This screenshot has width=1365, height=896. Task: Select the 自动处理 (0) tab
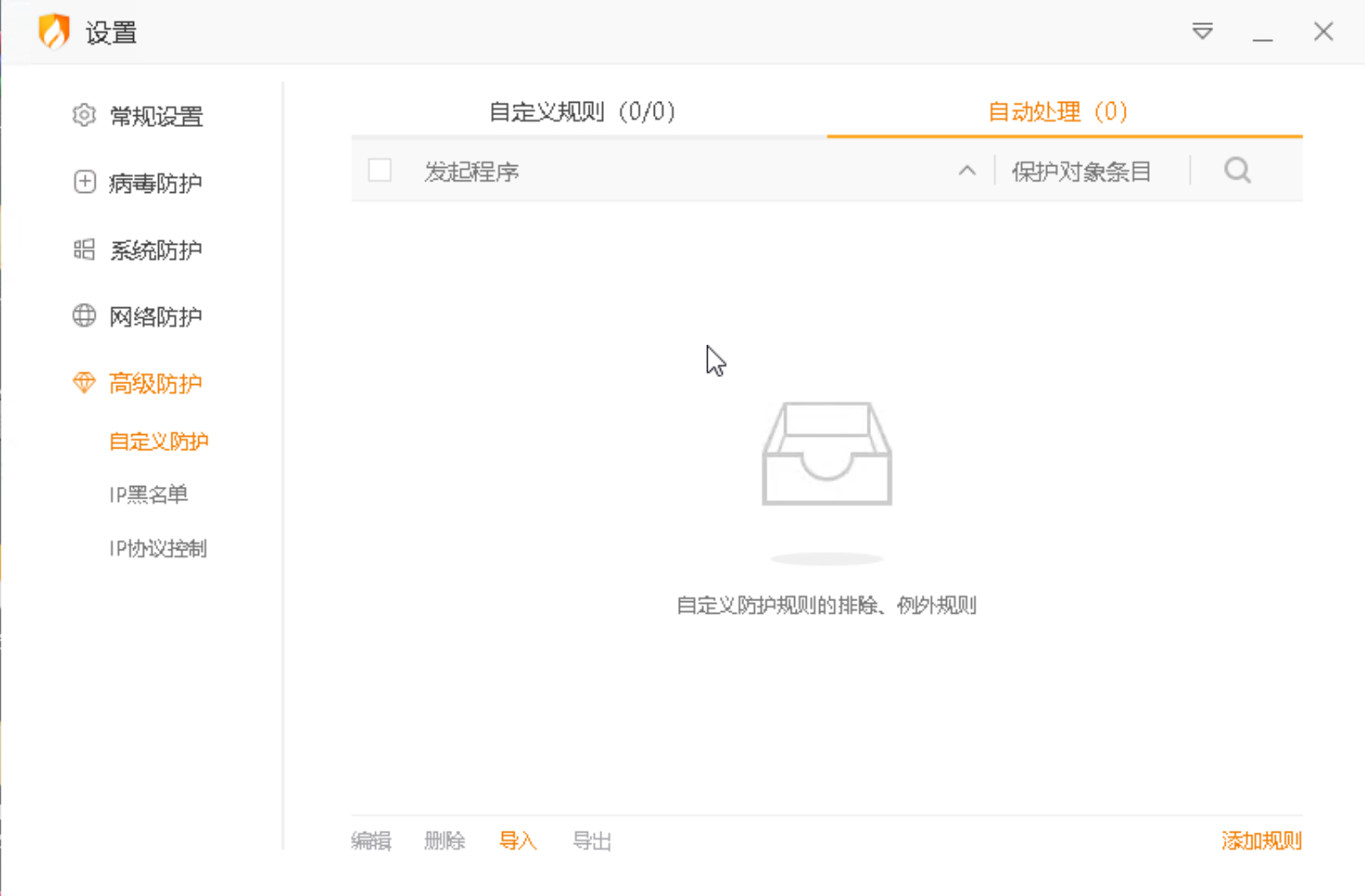click(1058, 112)
